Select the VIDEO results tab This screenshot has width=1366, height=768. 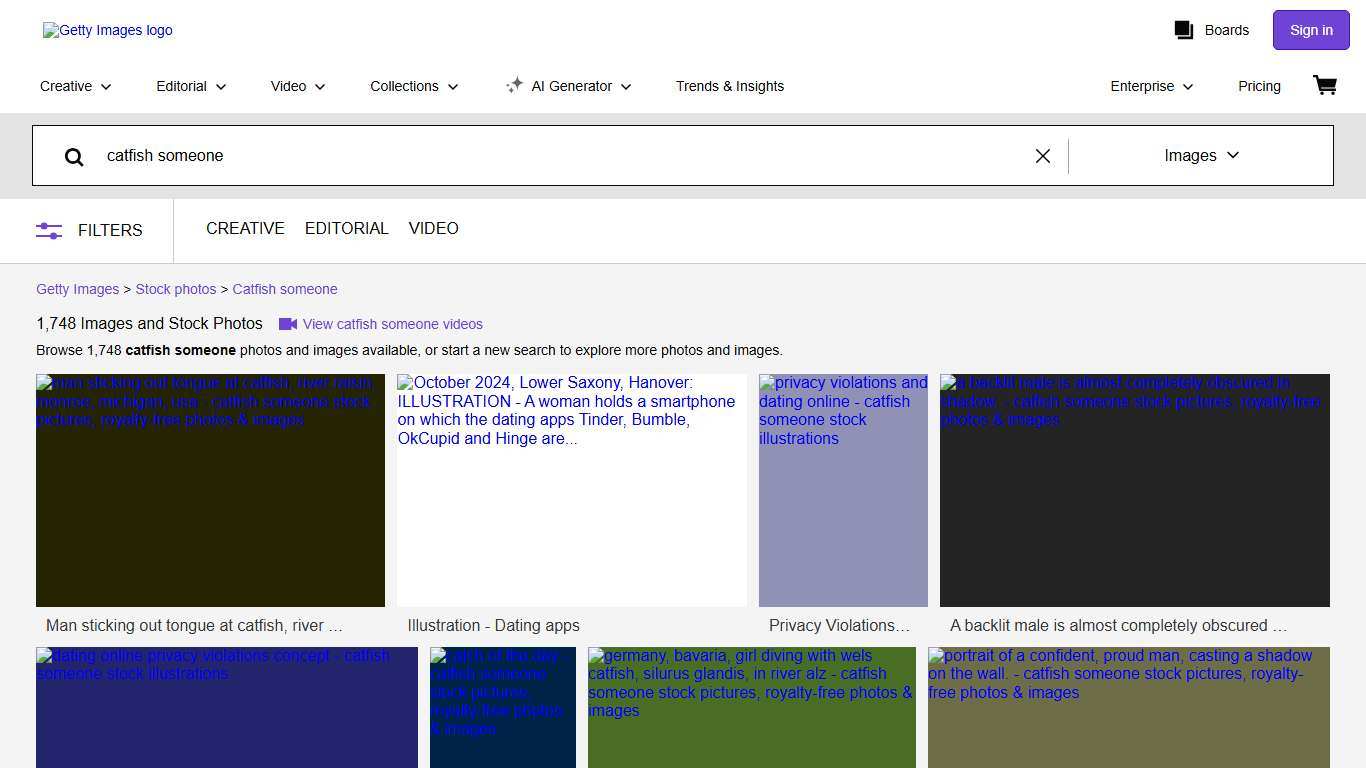pos(433,229)
